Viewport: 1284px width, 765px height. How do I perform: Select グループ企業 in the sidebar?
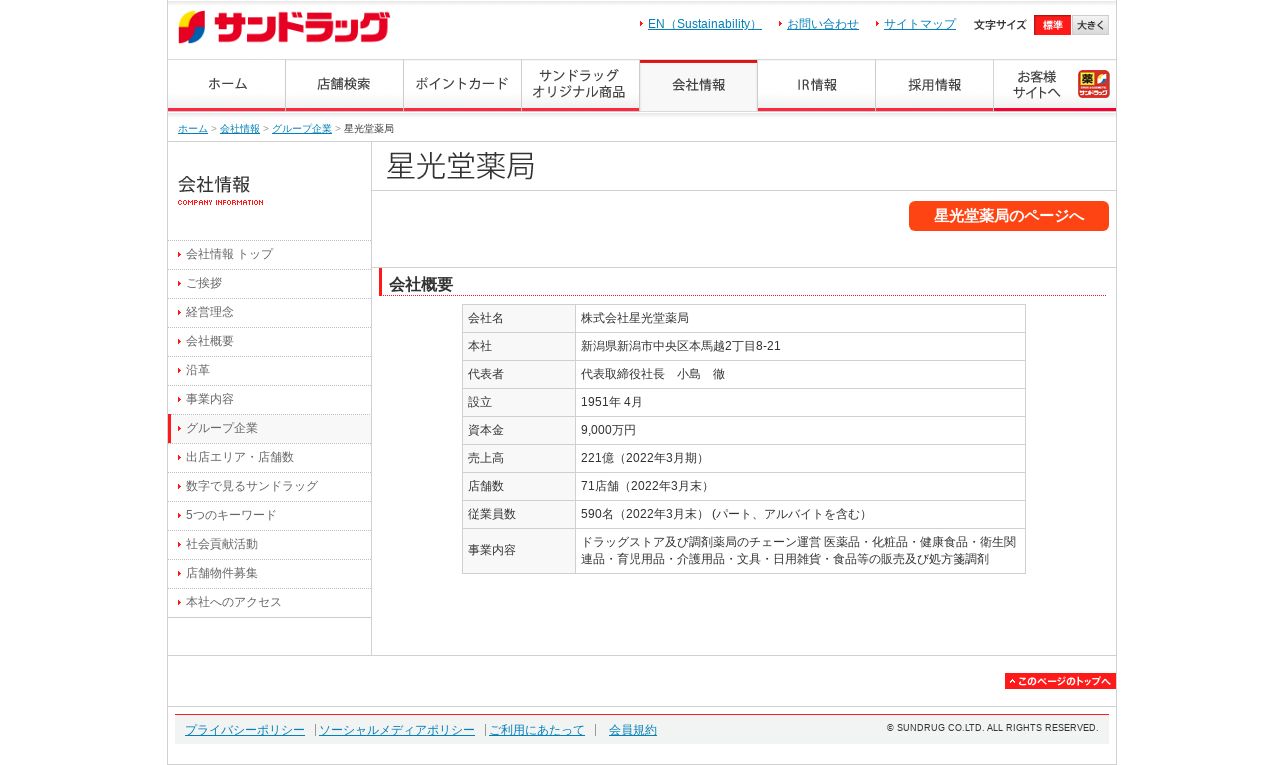click(270, 429)
